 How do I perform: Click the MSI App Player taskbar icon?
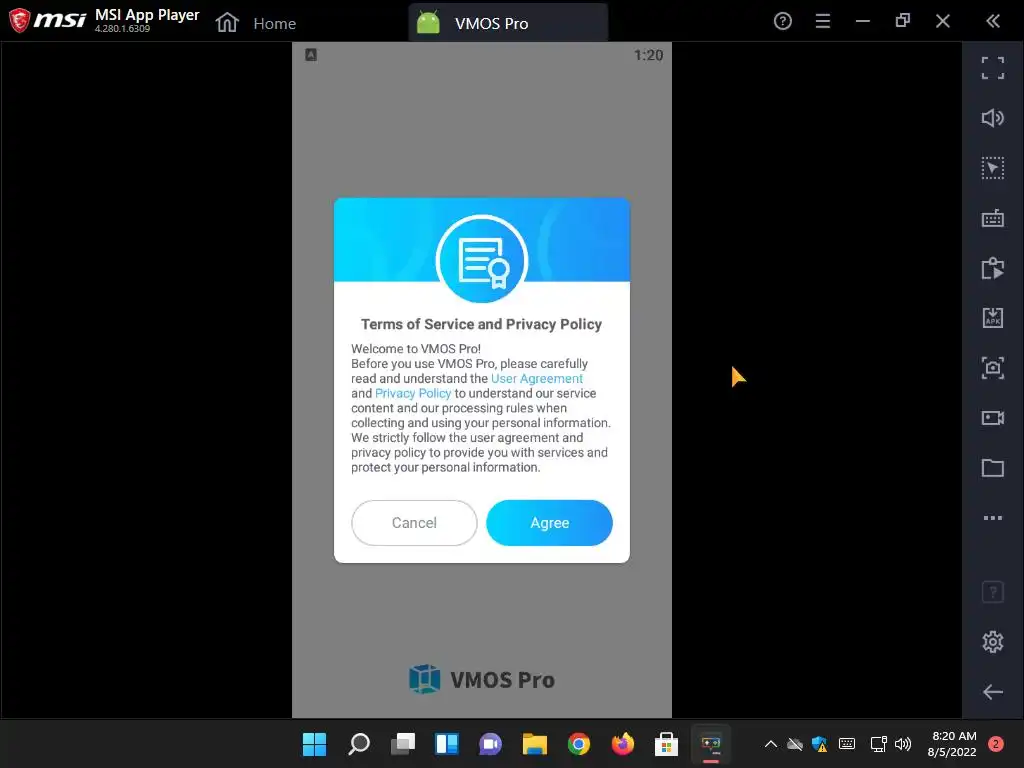coord(711,744)
